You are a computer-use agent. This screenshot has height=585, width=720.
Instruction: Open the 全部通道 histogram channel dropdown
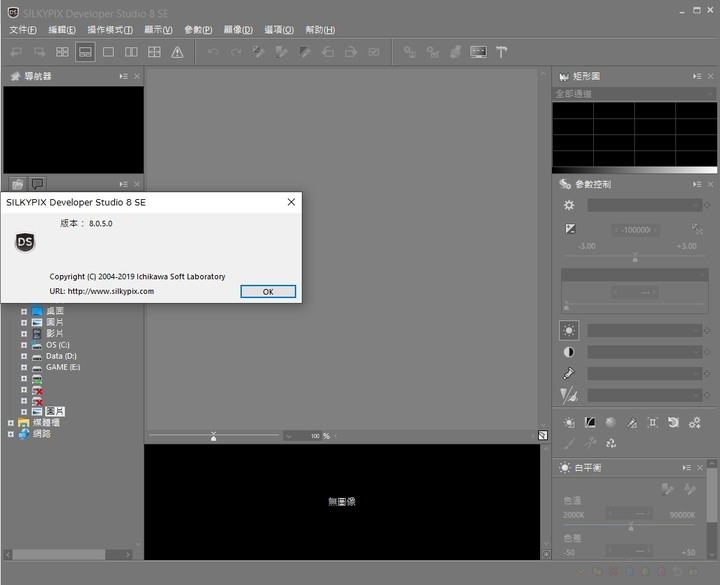tap(634, 94)
